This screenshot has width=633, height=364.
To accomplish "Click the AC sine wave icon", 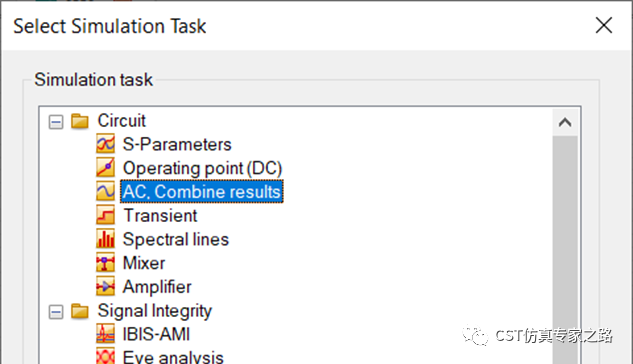I will click(105, 191).
